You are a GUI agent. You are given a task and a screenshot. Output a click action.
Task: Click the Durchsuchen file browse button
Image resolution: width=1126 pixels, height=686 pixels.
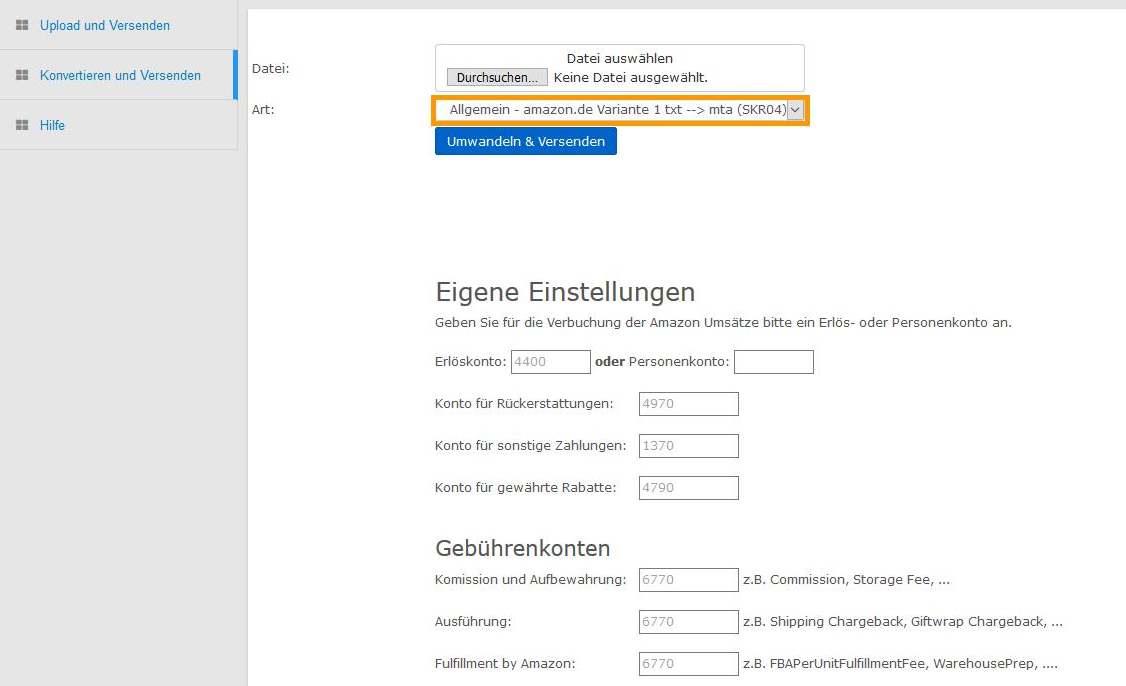point(497,77)
